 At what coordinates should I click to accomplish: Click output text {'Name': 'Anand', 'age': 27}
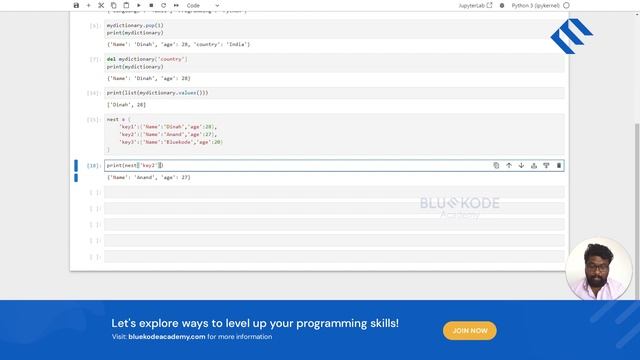[149, 178]
